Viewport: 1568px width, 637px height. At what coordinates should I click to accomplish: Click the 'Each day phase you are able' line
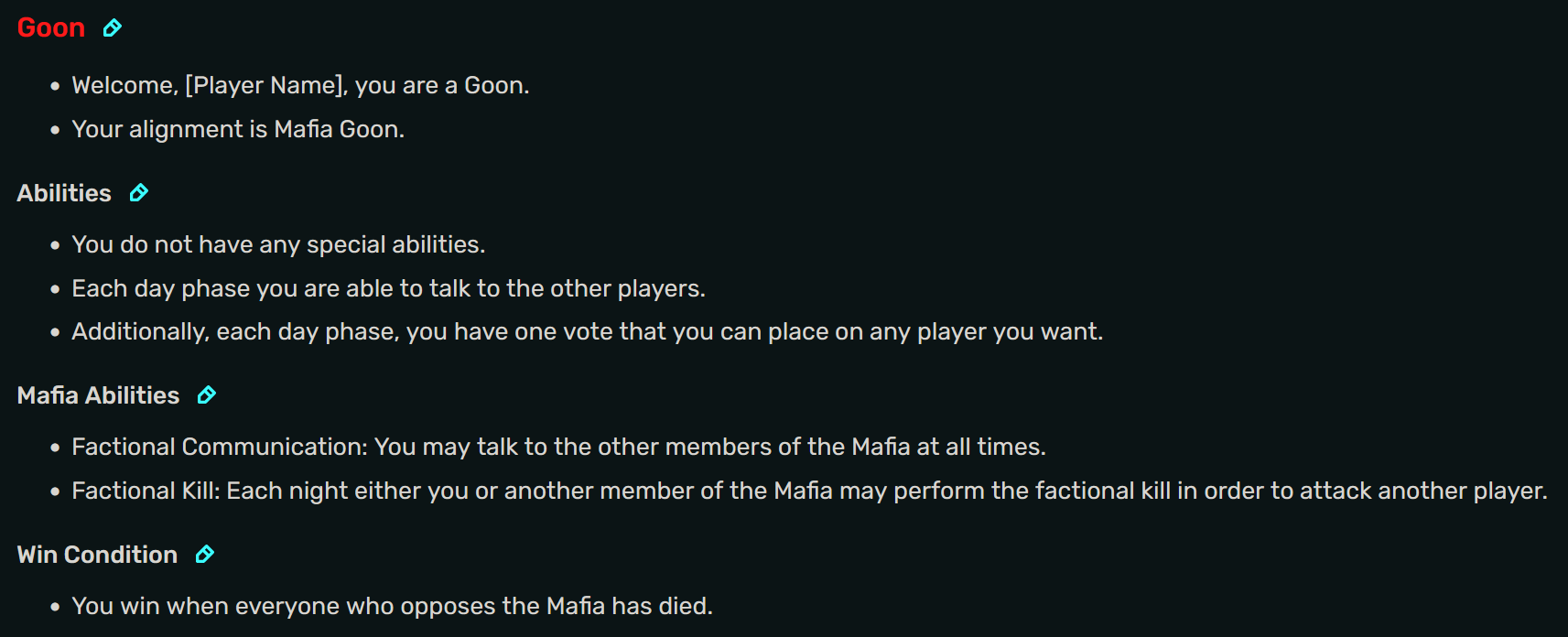coord(388,288)
